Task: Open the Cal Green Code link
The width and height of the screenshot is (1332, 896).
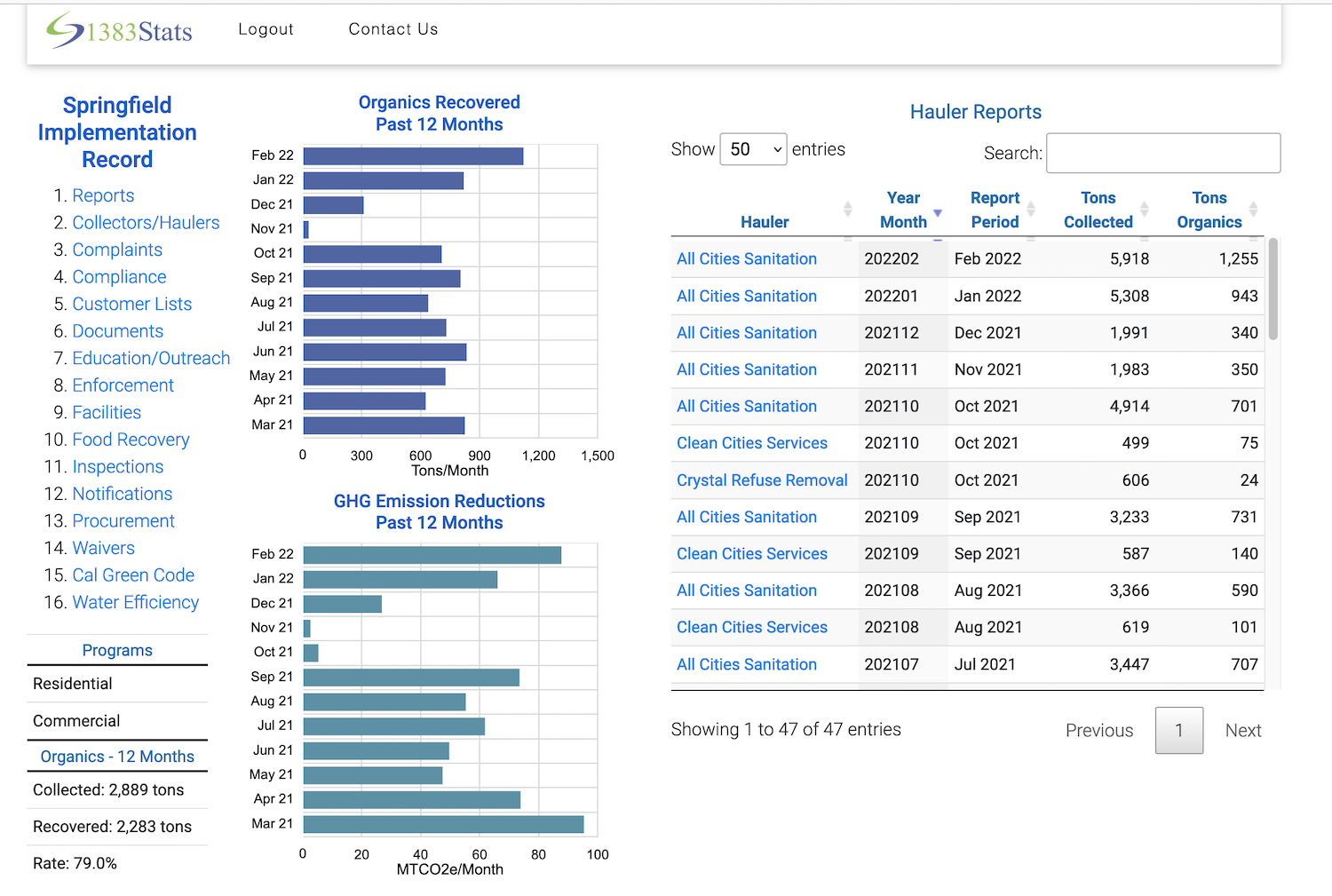Action: click(x=133, y=575)
